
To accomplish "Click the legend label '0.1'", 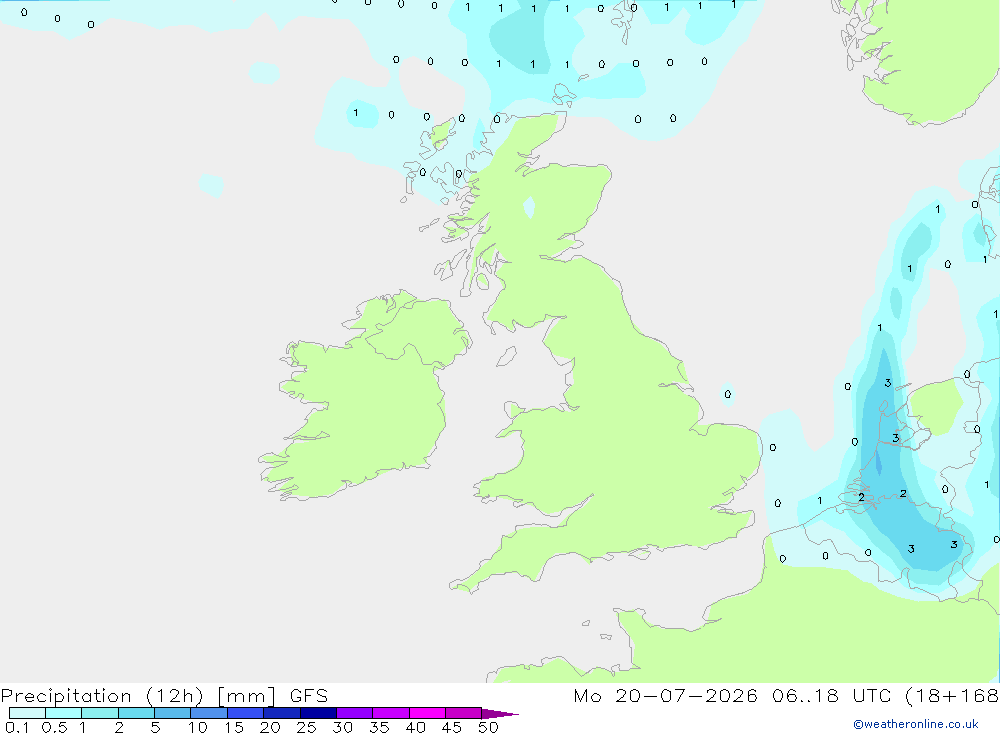I will pyautogui.click(x=17, y=727).
